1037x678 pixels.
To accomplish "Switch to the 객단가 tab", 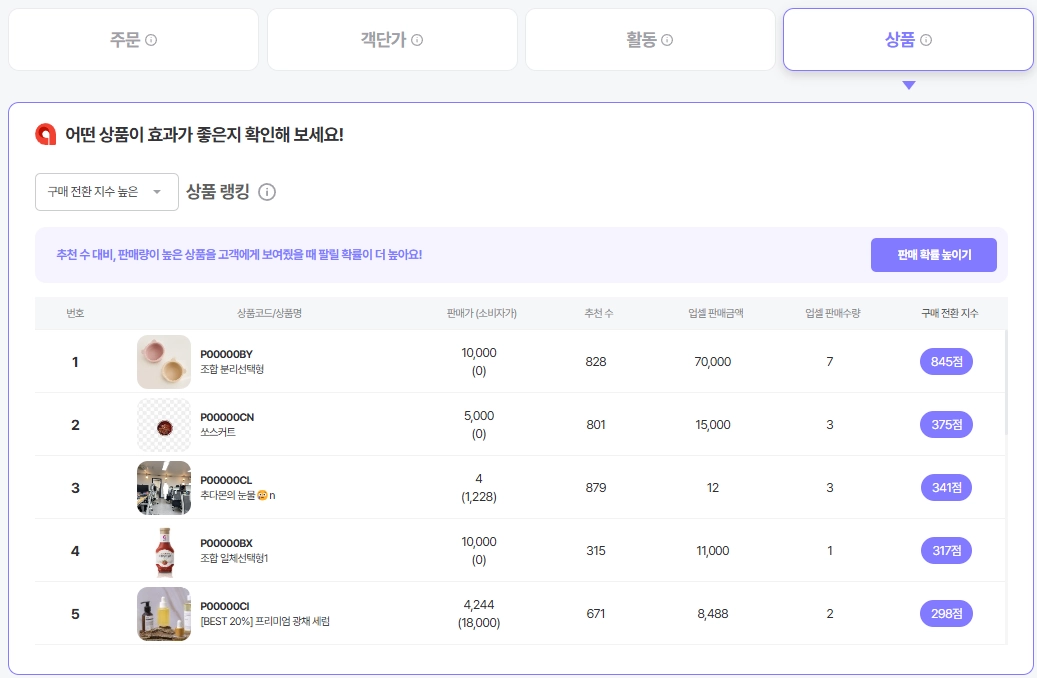I will coord(392,40).
